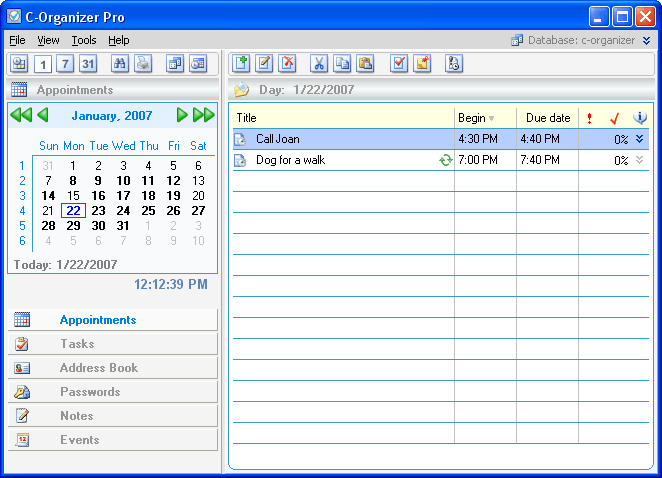Select January 15 in the calendar
The width and height of the screenshot is (662, 478).
pos(73,196)
